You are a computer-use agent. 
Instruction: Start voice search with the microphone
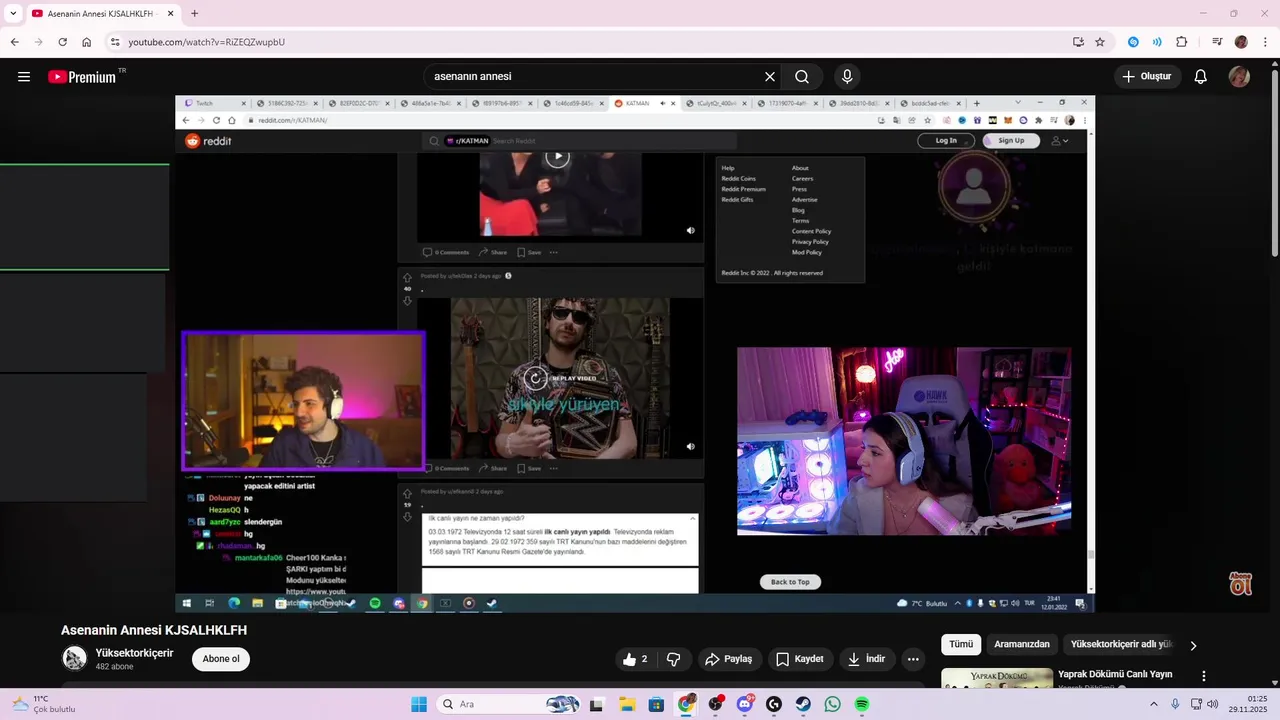coord(847,77)
